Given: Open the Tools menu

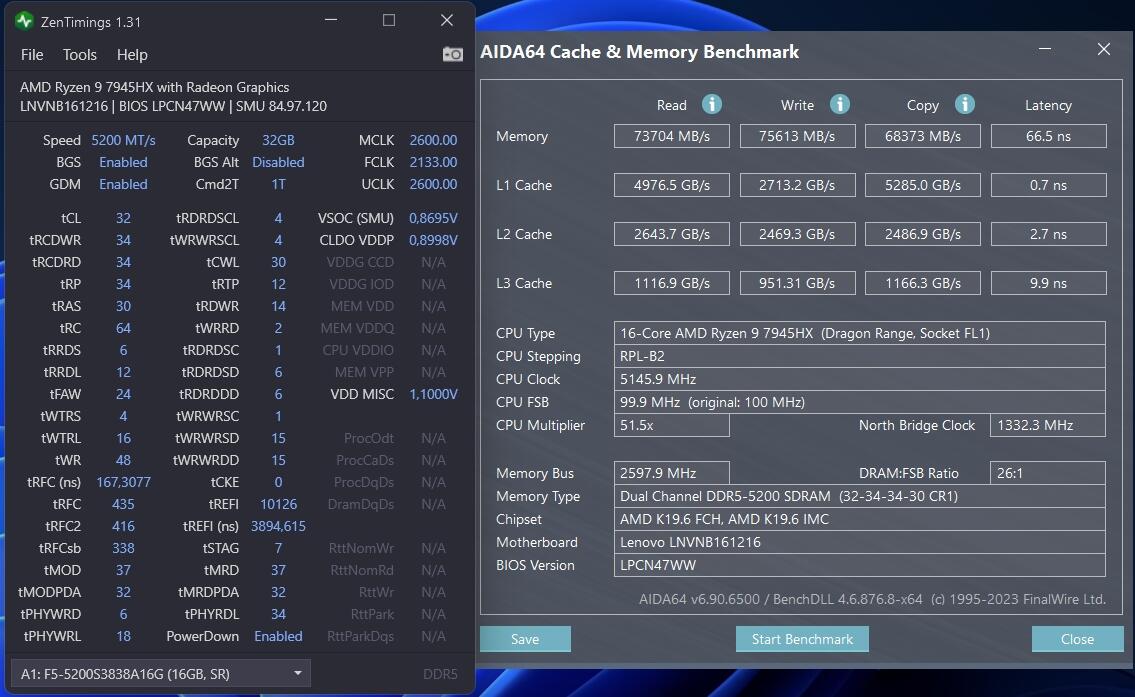Looking at the screenshot, I should (x=80, y=55).
